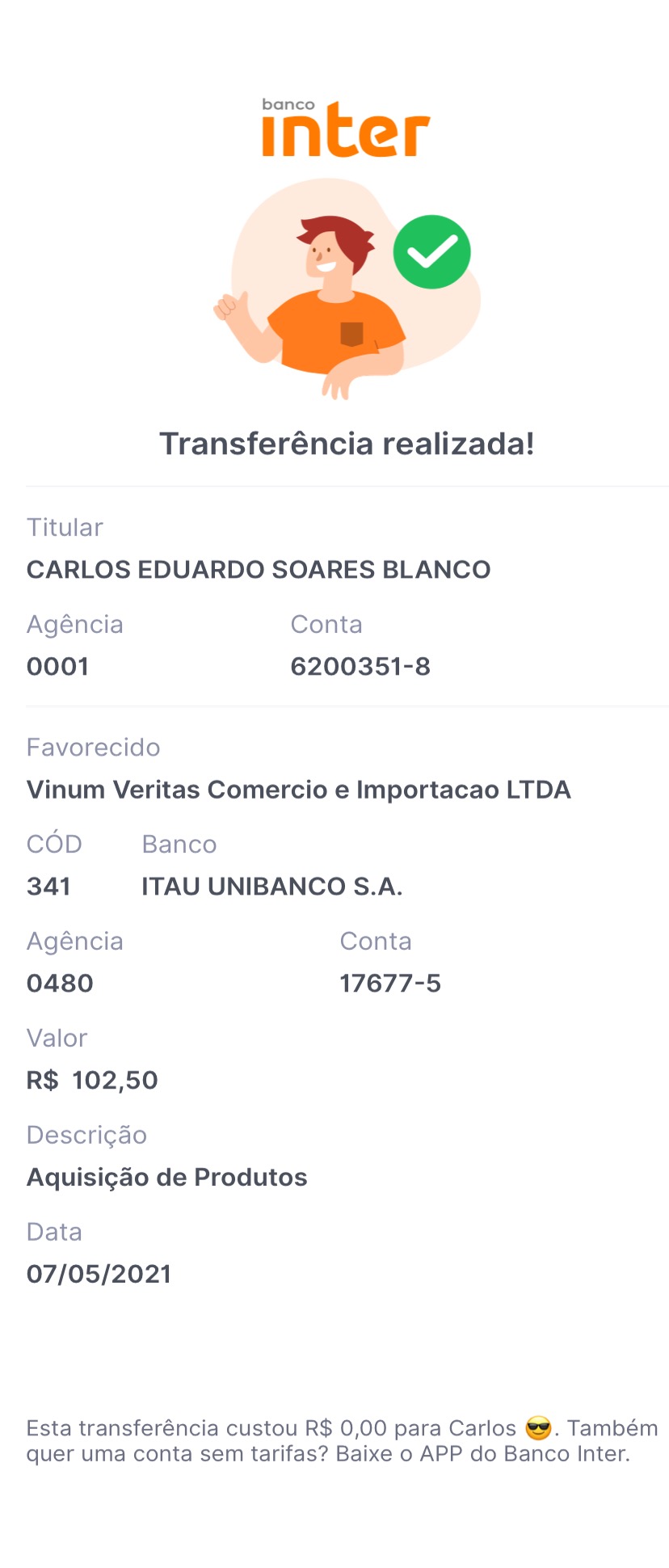Select the "Transferência realizada!" heading
This screenshot has height=1568, width=669.
[347, 444]
